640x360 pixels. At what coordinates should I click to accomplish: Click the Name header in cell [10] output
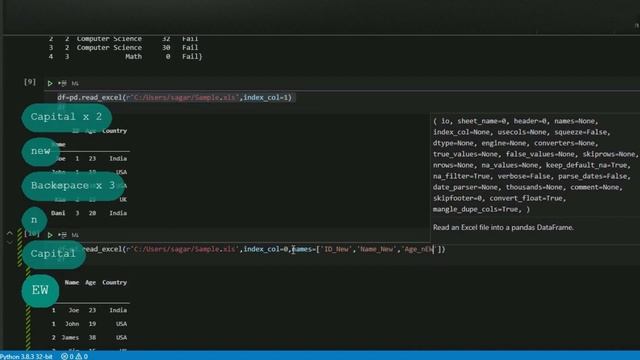click(72, 282)
